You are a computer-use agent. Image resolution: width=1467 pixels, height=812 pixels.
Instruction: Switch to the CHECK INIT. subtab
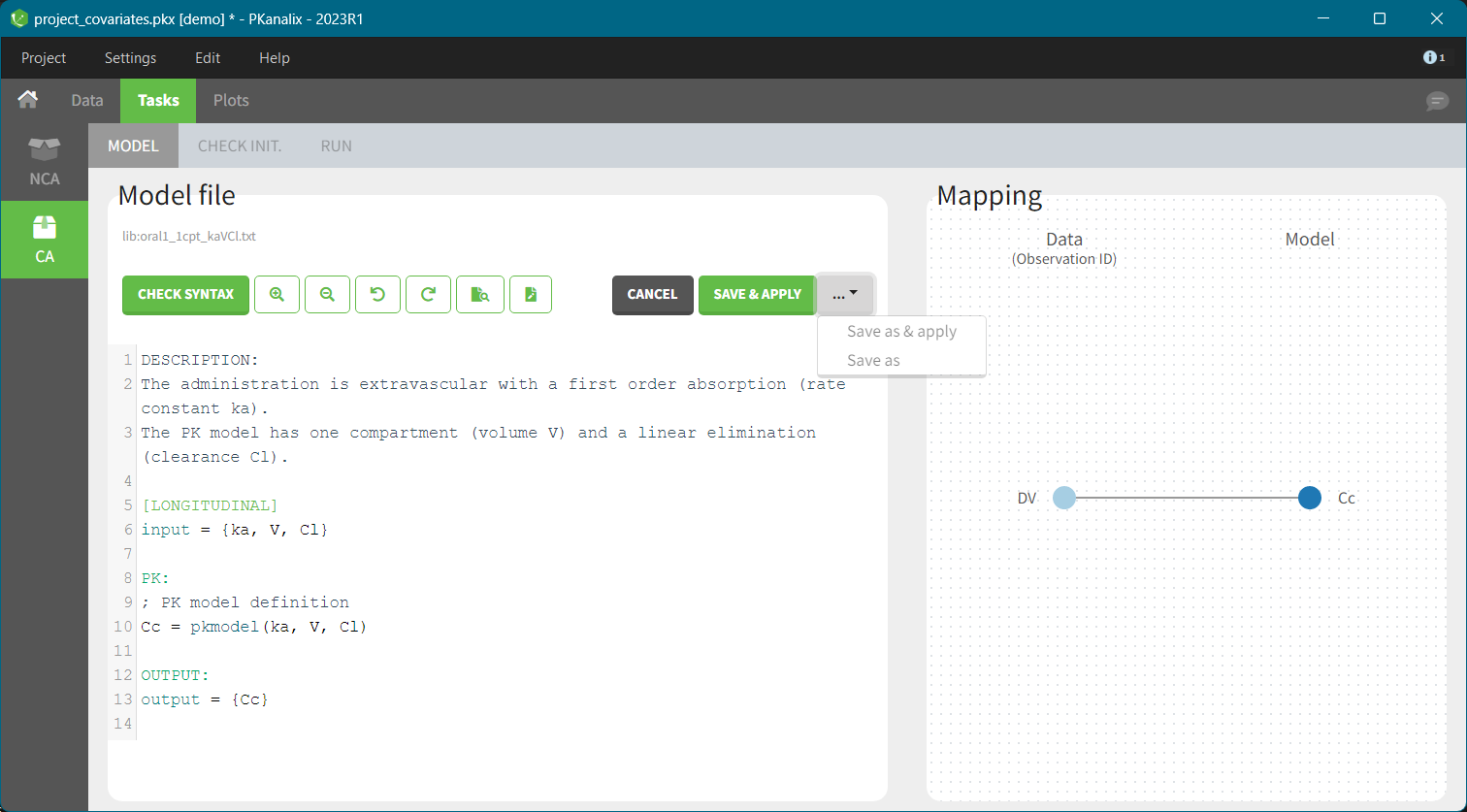click(x=240, y=146)
